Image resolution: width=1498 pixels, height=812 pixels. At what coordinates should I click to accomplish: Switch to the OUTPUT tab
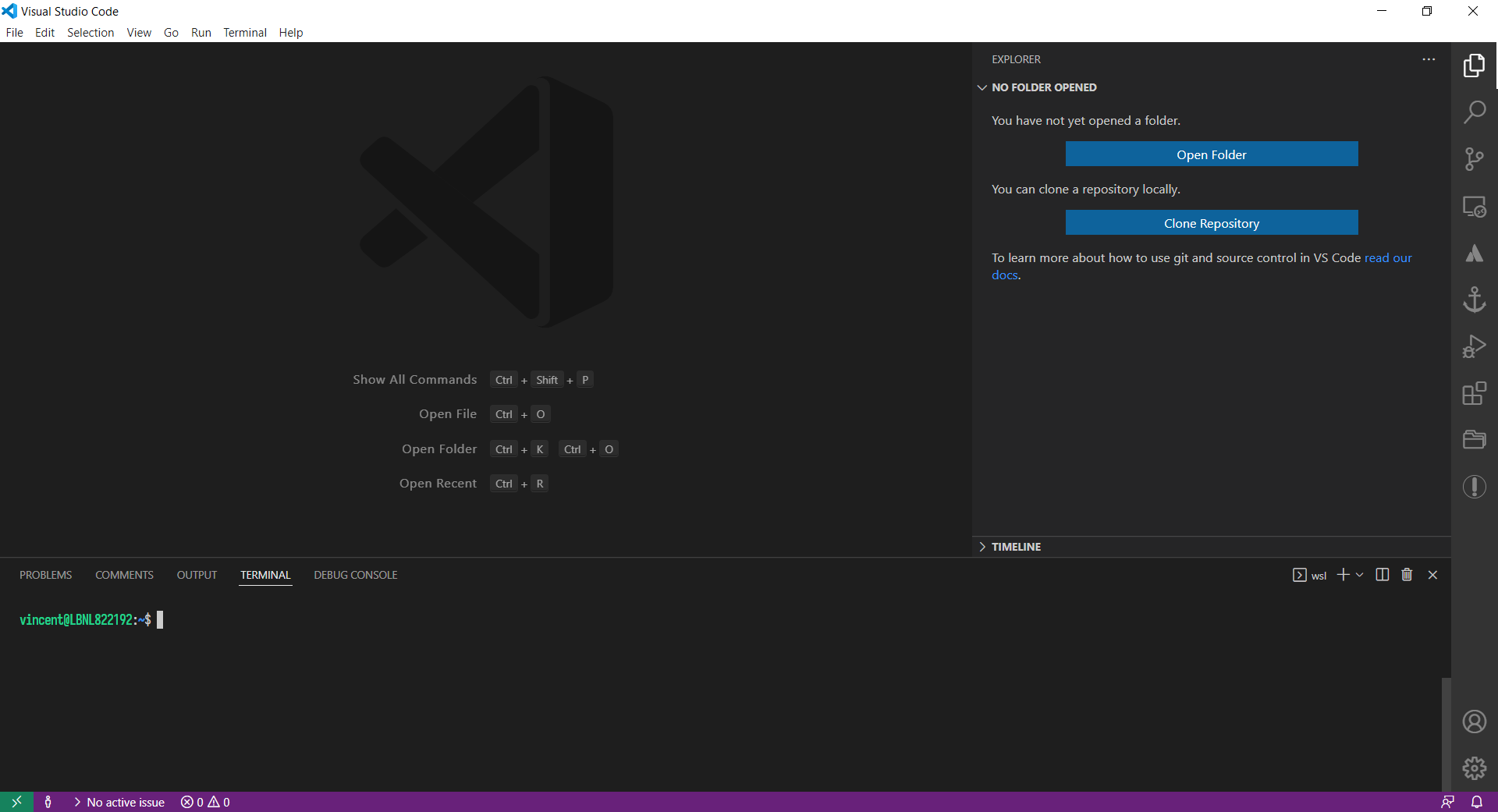pyautogui.click(x=197, y=575)
